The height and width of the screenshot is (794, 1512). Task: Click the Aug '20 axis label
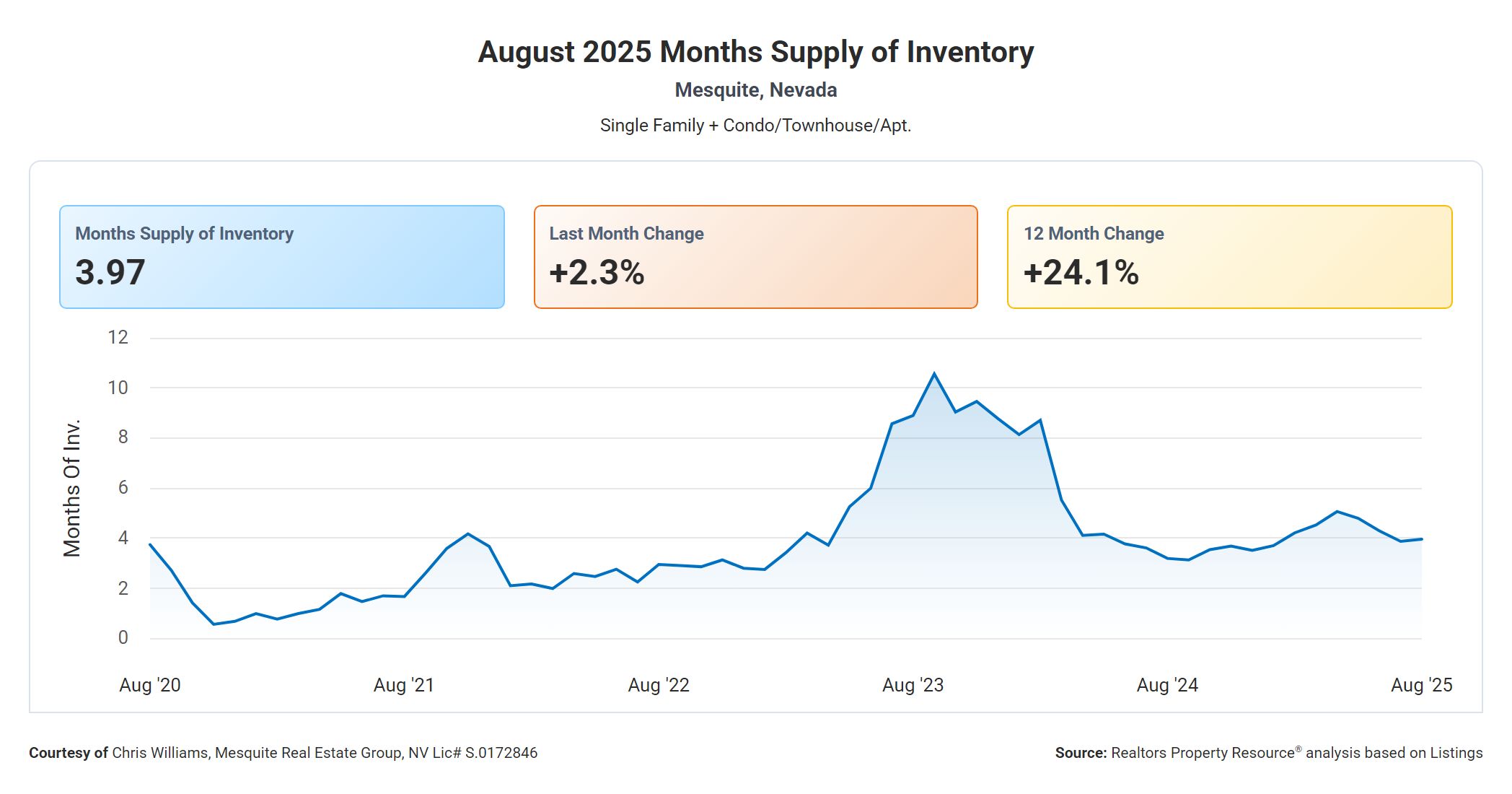[x=150, y=685]
